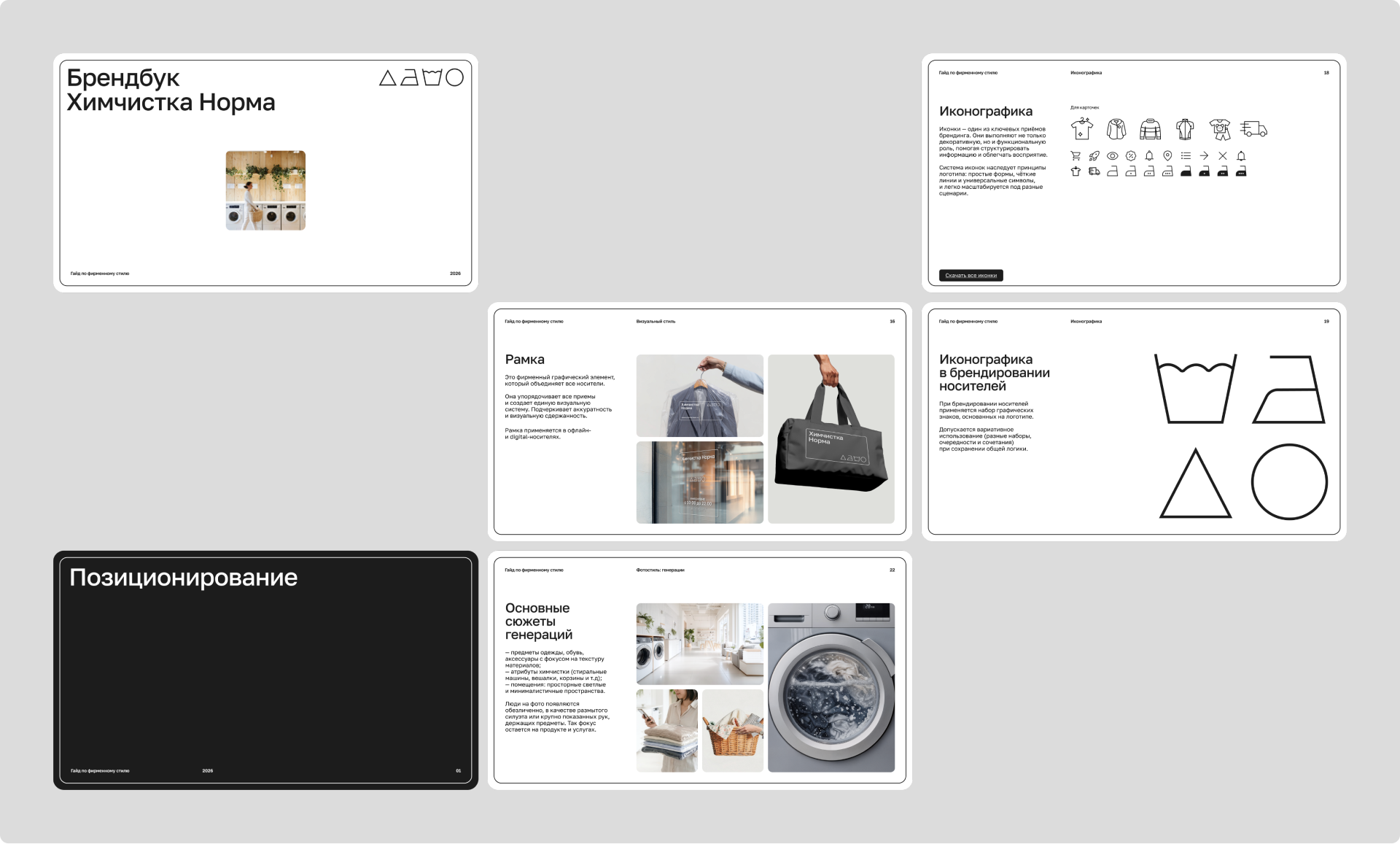Click the shopping cart icon
The image size is (1400, 844).
1076,156
